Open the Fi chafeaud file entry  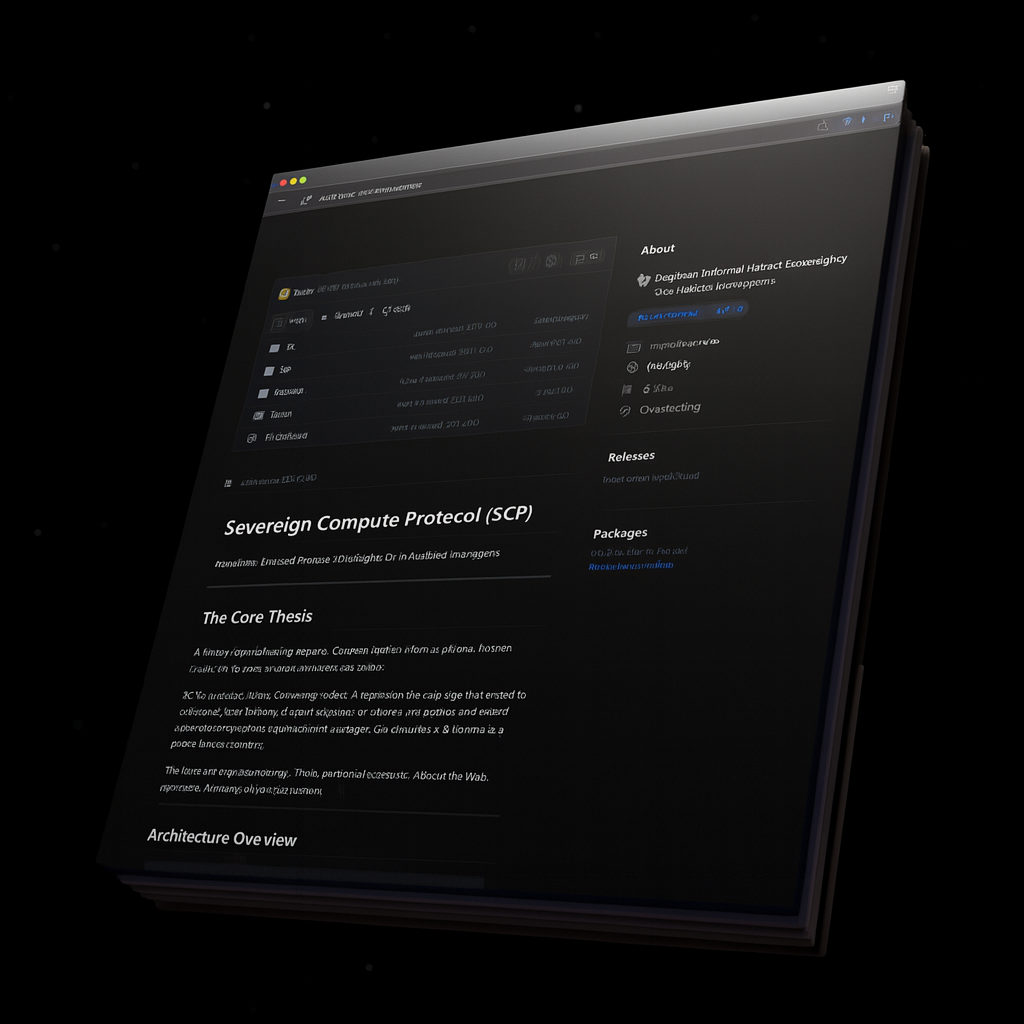click(285, 437)
